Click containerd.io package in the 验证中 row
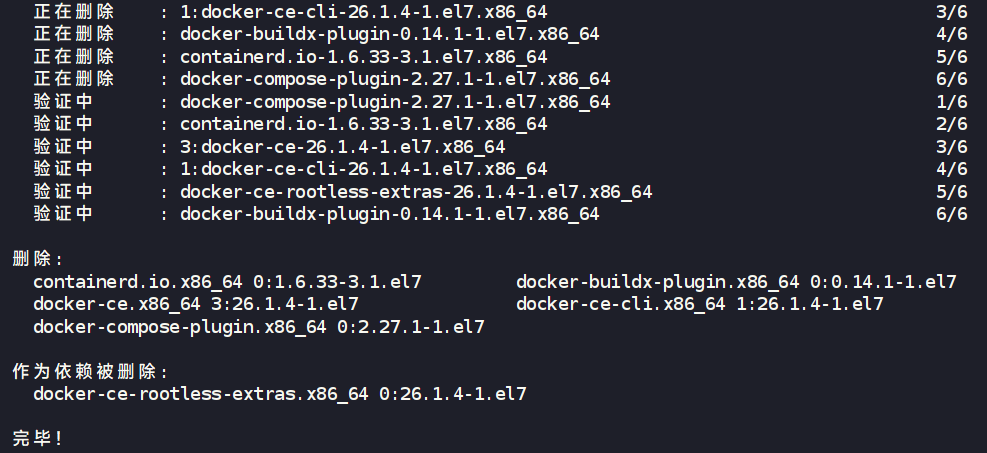The height and width of the screenshot is (453, 987). click(363, 124)
